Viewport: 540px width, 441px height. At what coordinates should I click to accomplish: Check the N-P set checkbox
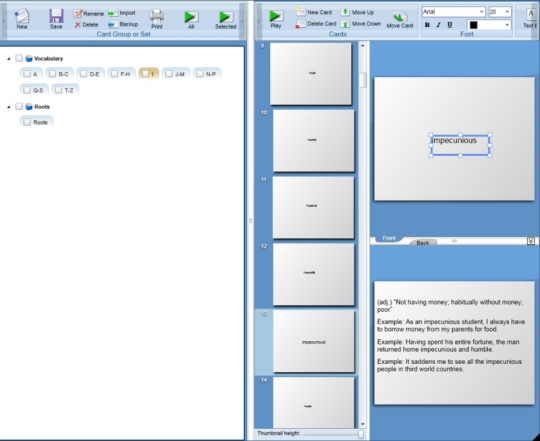(200, 74)
